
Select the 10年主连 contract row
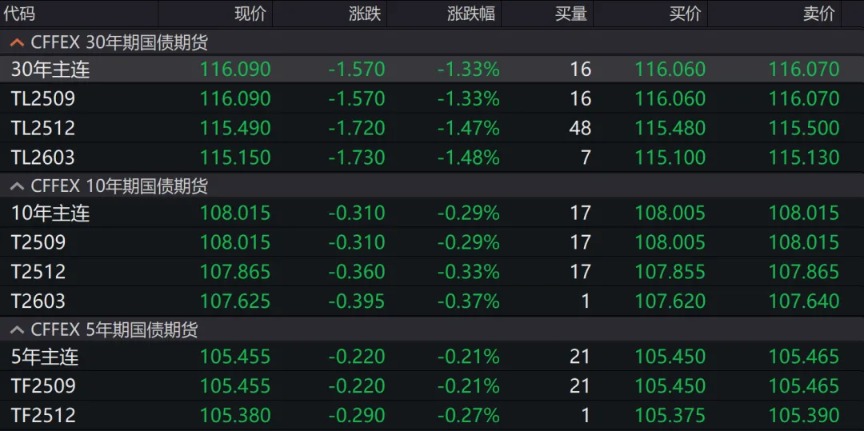point(51,213)
